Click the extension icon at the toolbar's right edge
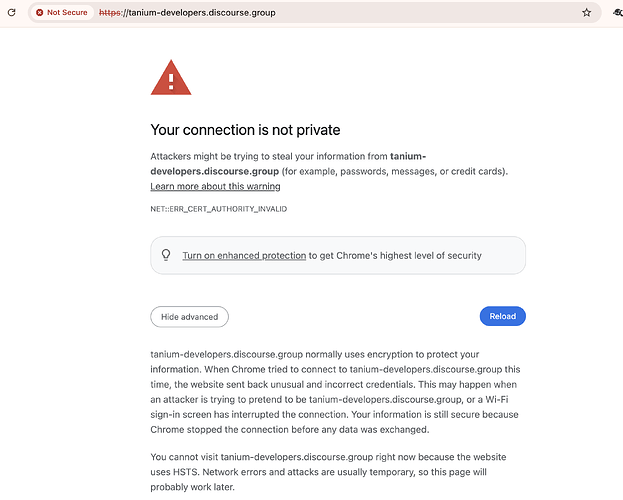 [x=618, y=13]
